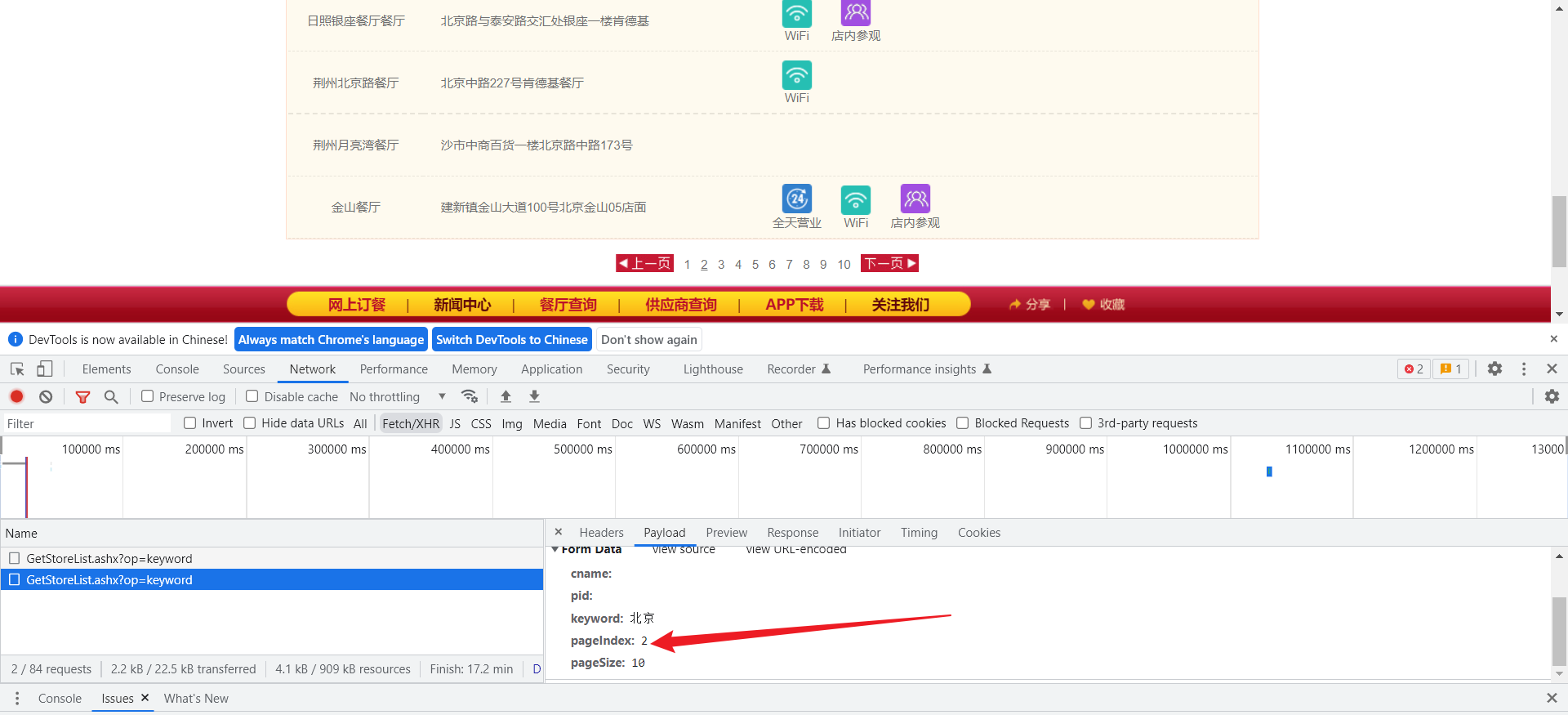Toggle the device toolbar icon
The height and width of the screenshot is (715, 1568).
click(x=45, y=369)
